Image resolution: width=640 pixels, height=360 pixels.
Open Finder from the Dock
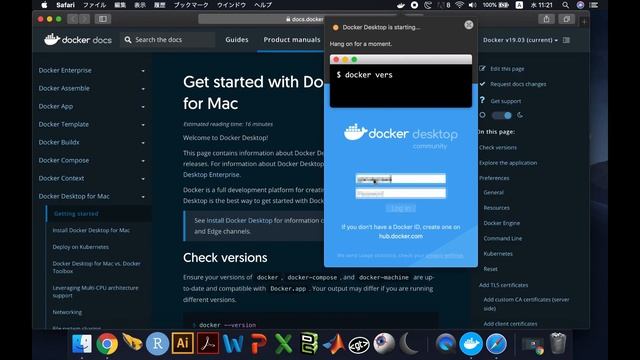pos(82,344)
